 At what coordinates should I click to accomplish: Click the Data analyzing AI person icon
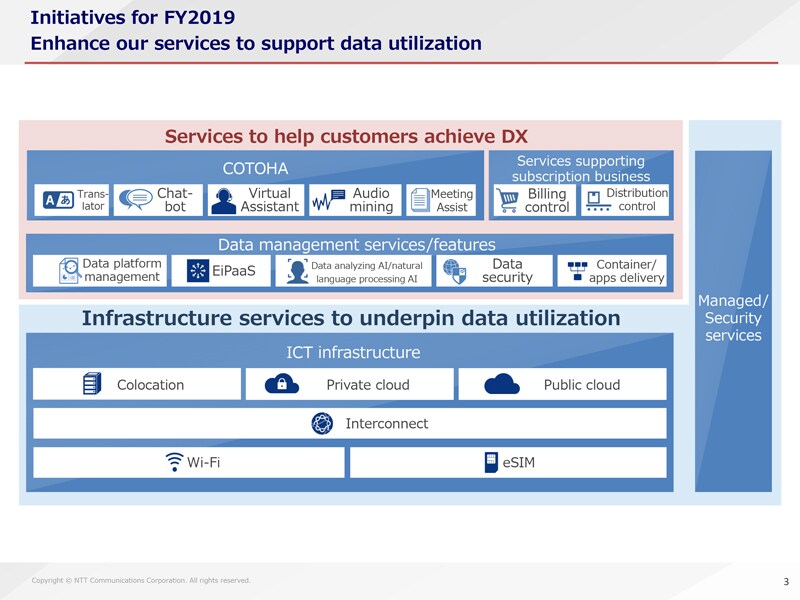point(297,271)
